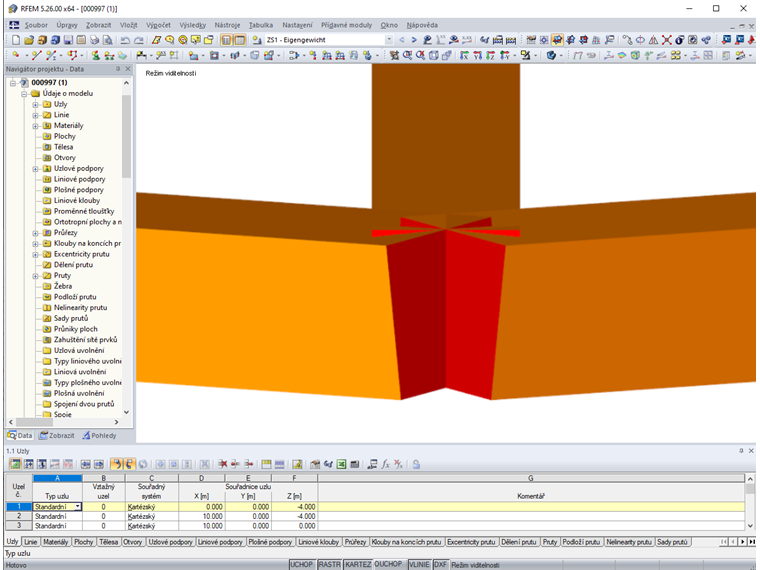Open the Excentricity prutu table tab
760x570 pixels.
tap(471, 542)
